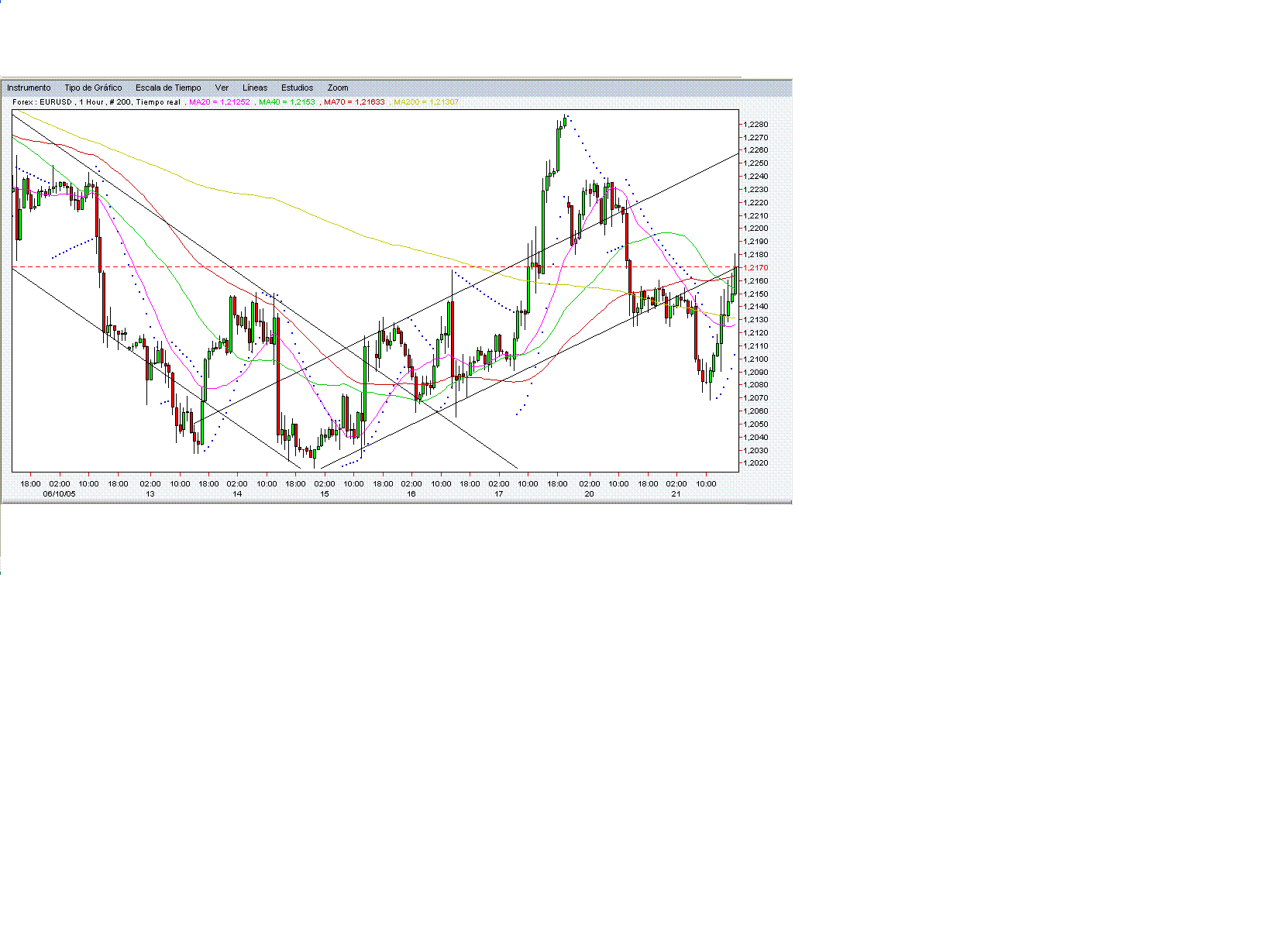Viewport: 1270px width, 952px height.
Task: Click the 1,2100 price axis label
Action: point(755,359)
